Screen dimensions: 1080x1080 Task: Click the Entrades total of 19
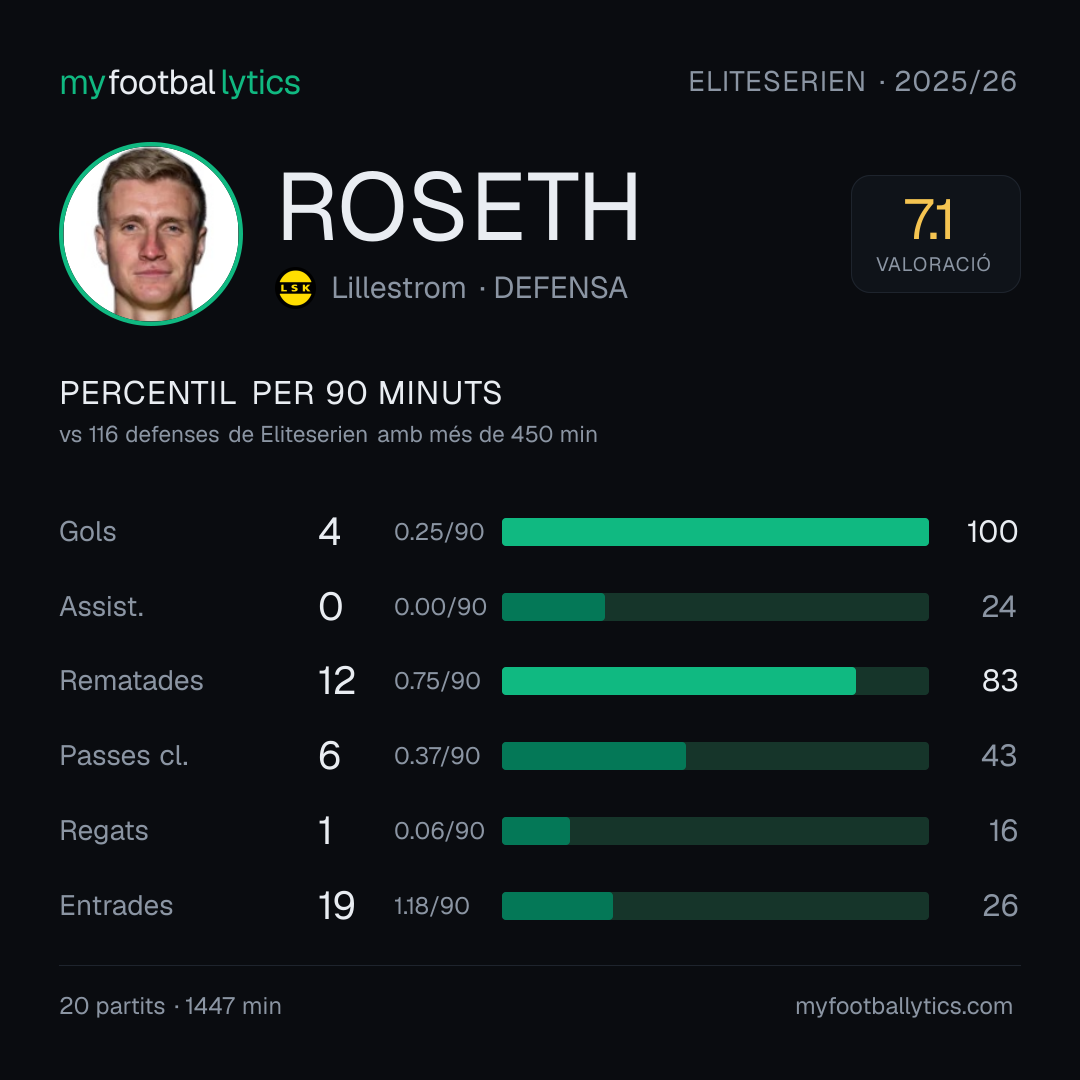336,906
